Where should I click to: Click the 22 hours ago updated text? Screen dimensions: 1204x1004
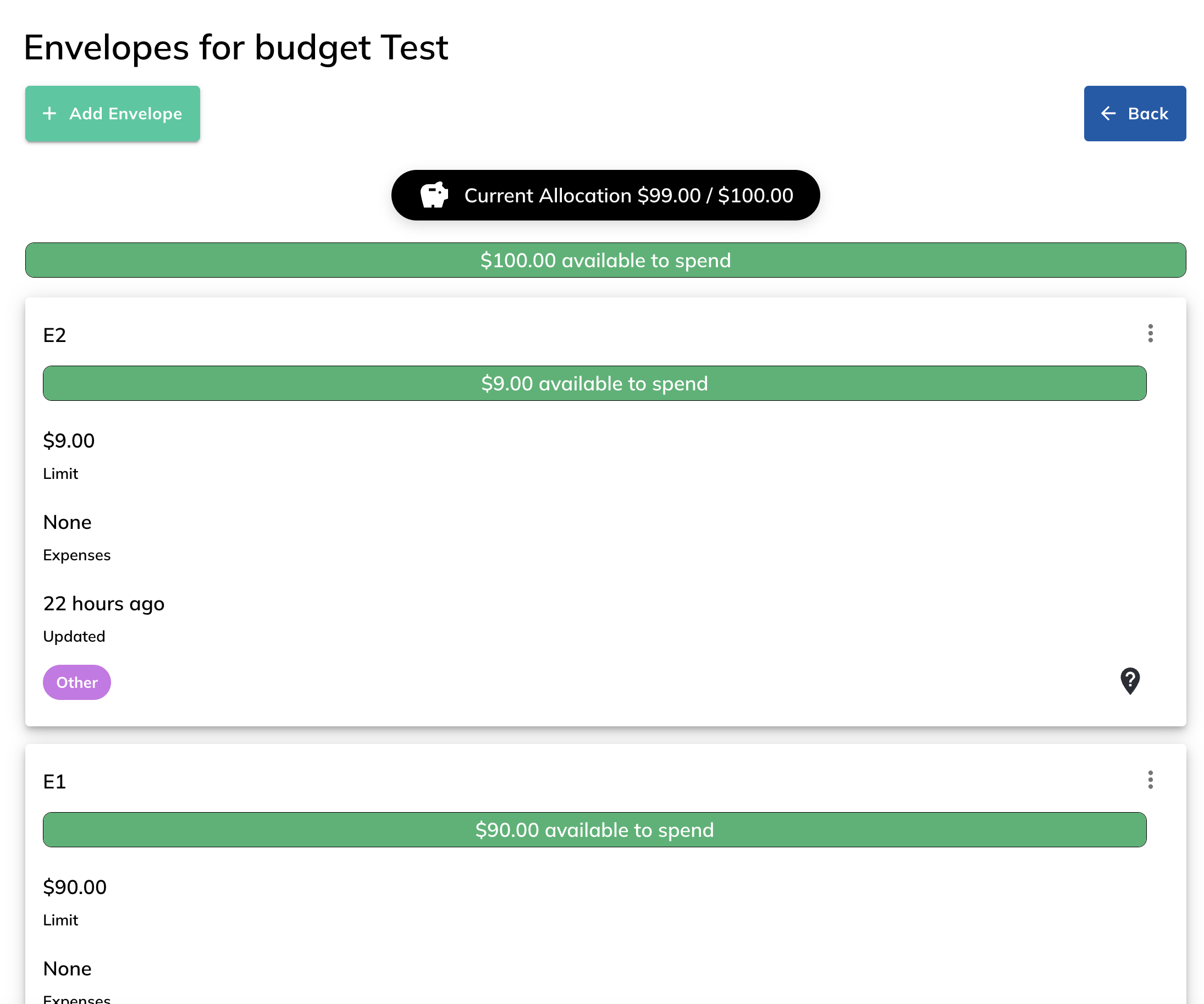[x=104, y=604]
